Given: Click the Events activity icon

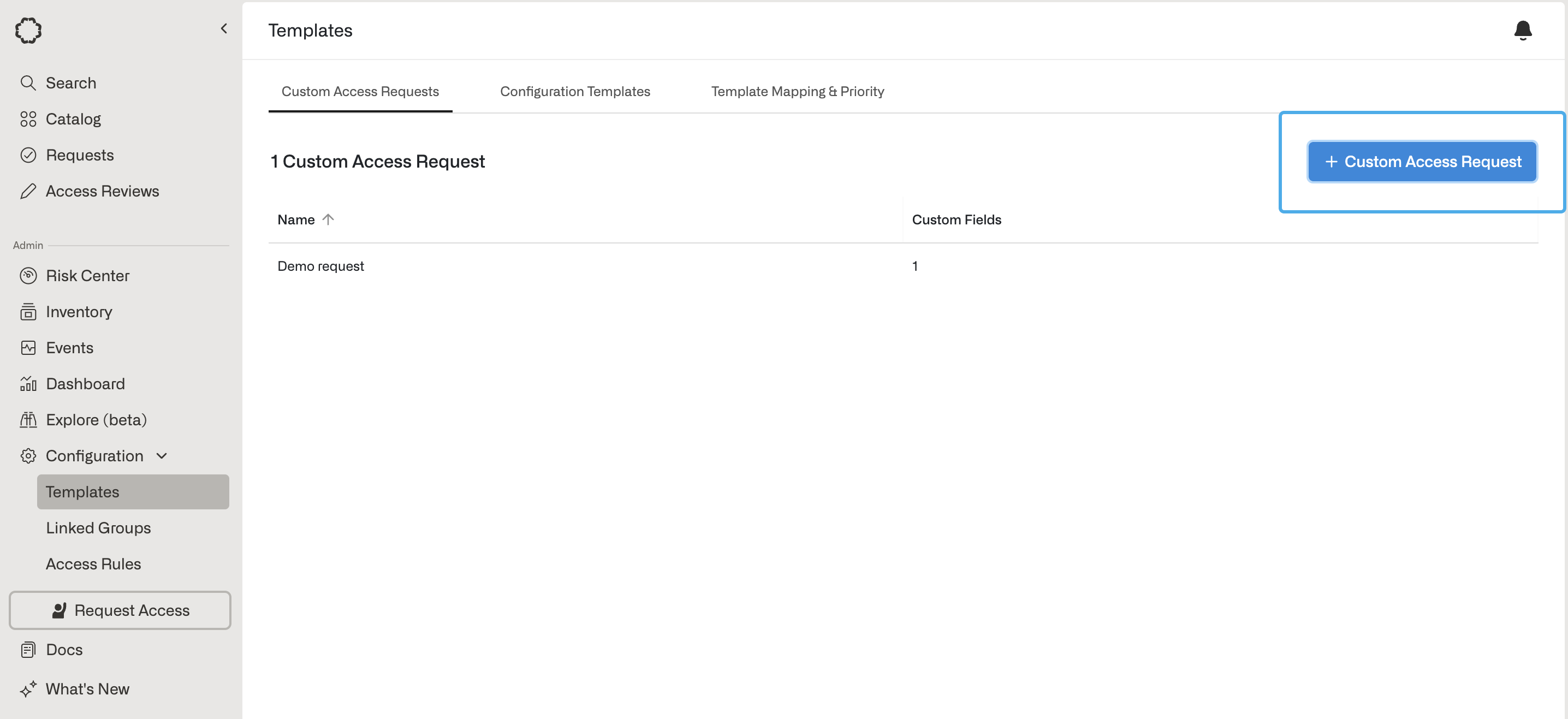Looking at the screenshot, I should click(28, 348).
